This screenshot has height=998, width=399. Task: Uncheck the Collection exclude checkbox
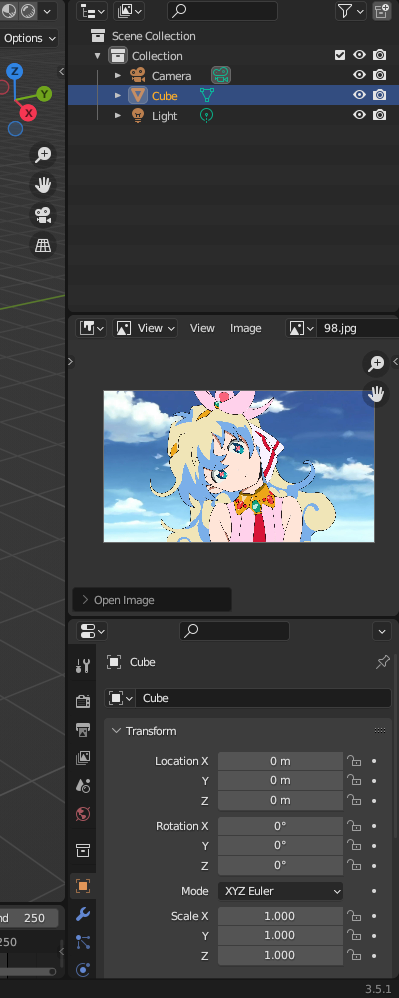[340, 55]
